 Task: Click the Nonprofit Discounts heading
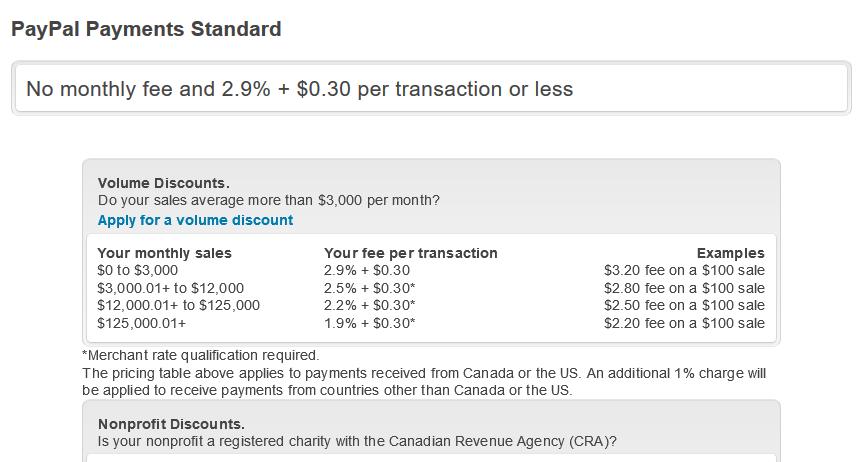click(x=171, y=424)
